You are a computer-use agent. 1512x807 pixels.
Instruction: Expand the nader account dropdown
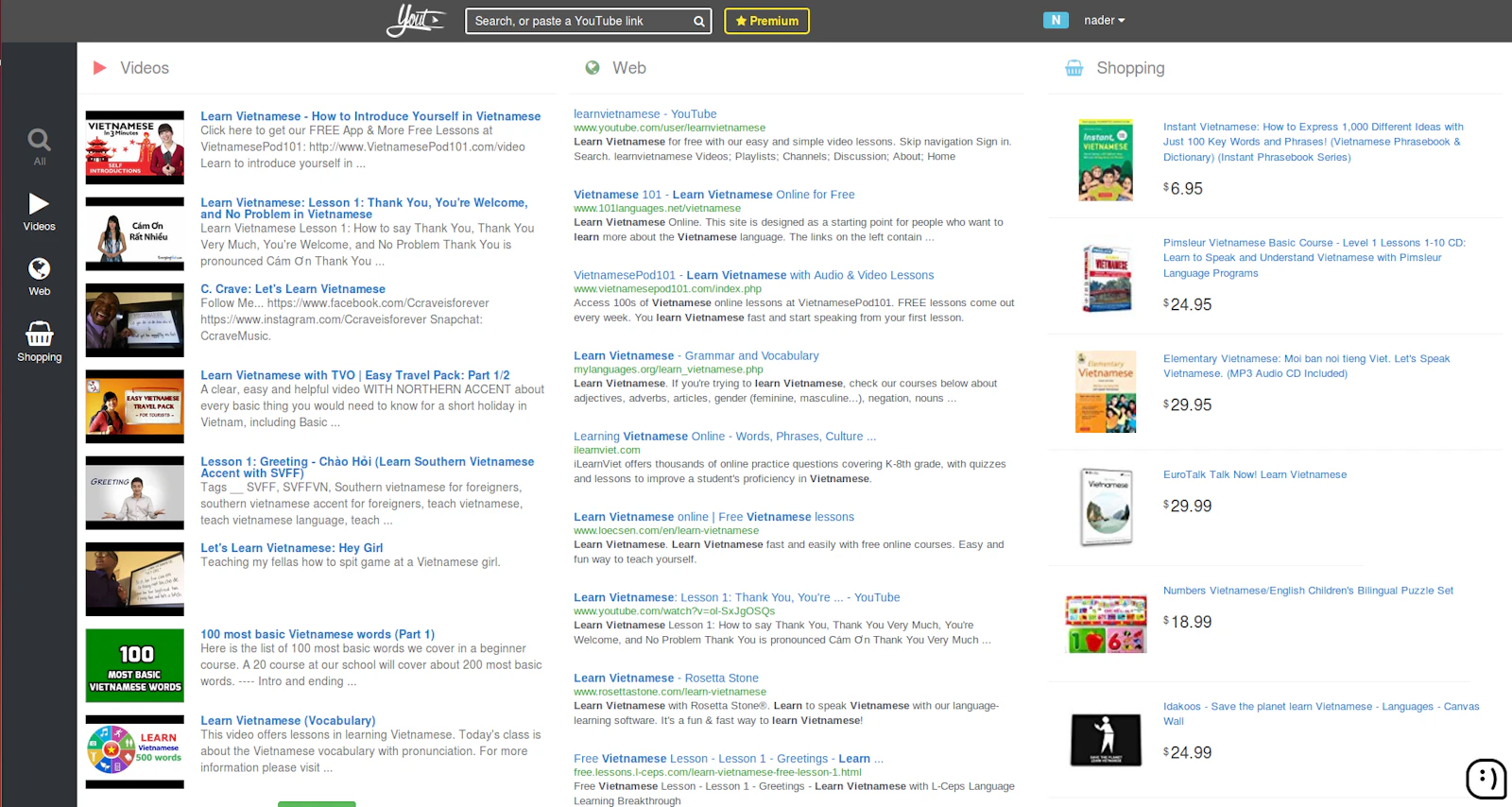[1105, 20]
